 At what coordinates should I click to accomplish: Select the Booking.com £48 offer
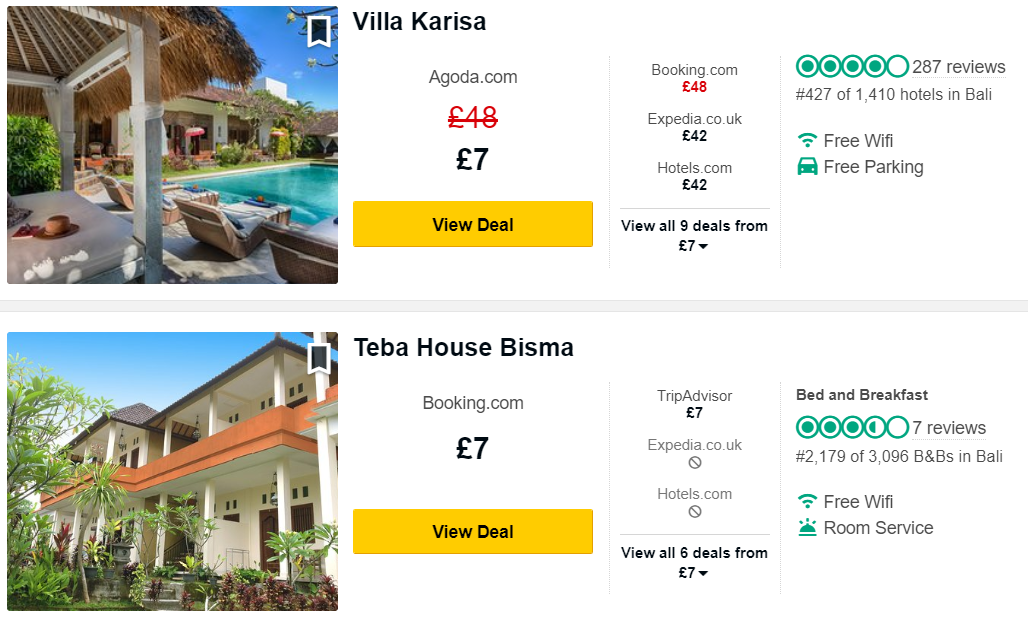(x=694, y=78)
